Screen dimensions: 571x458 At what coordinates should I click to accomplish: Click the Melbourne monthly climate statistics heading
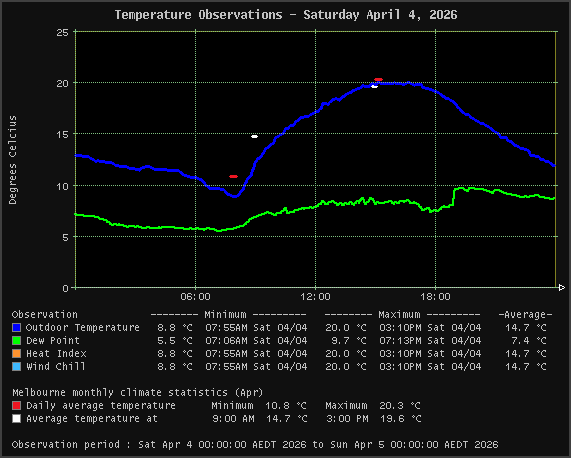point(138,392)
